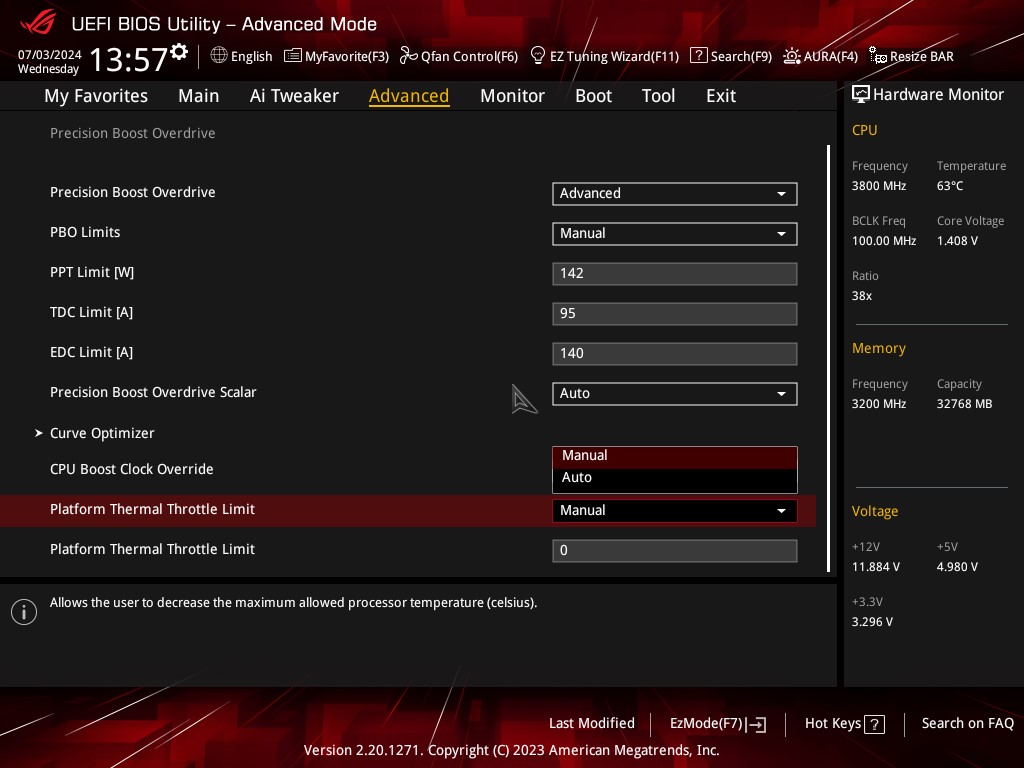The width and height of the screenshot is (1024, 768).
Task: Click the 07/03/2024 date text
Action: coord(50,55)
